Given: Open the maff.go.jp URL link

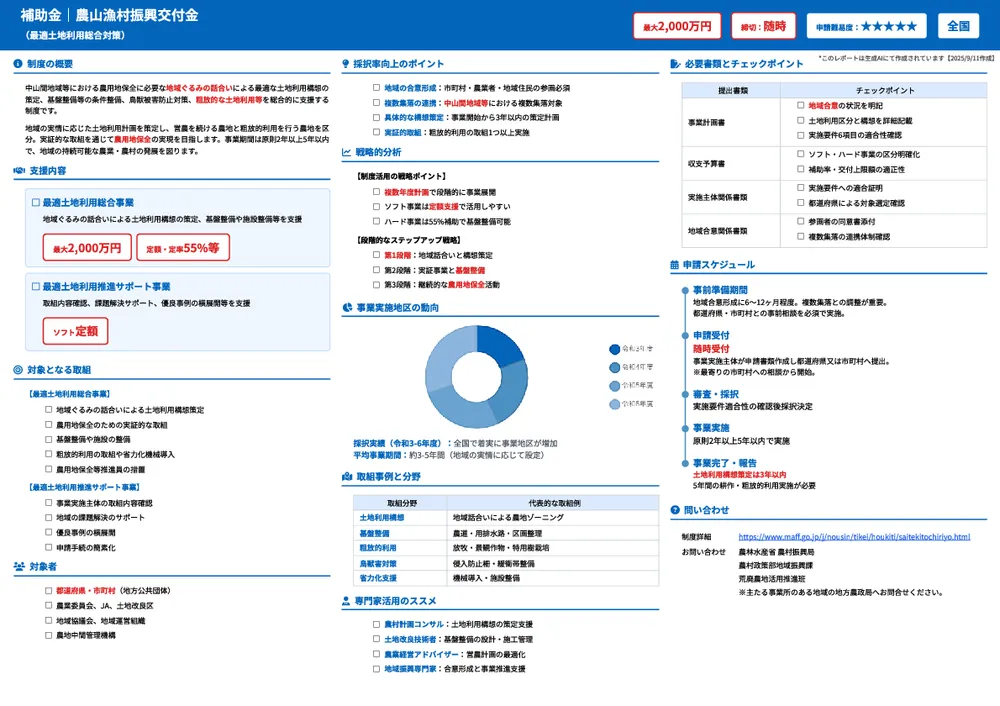Looking at the screenshot, I should point(853,537).
